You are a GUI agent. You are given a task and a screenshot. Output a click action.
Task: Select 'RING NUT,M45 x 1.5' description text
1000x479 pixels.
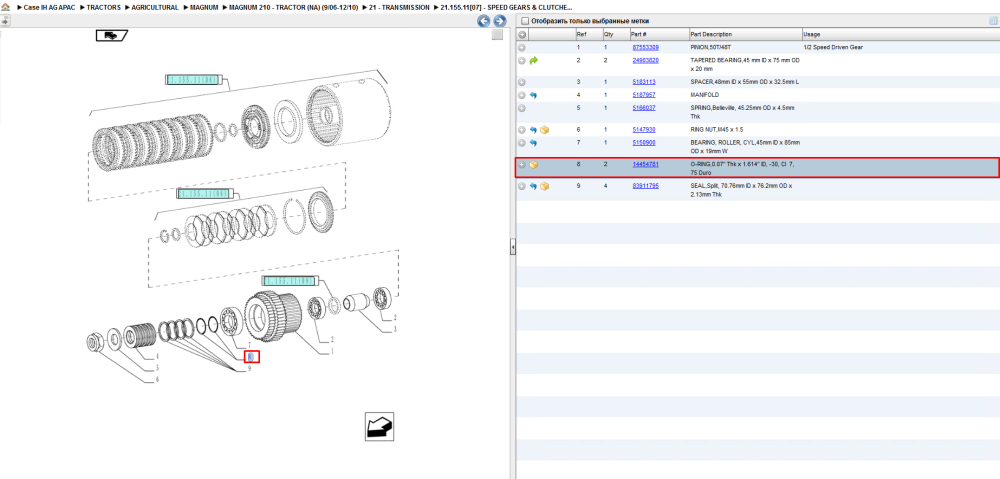click(717, 129)
